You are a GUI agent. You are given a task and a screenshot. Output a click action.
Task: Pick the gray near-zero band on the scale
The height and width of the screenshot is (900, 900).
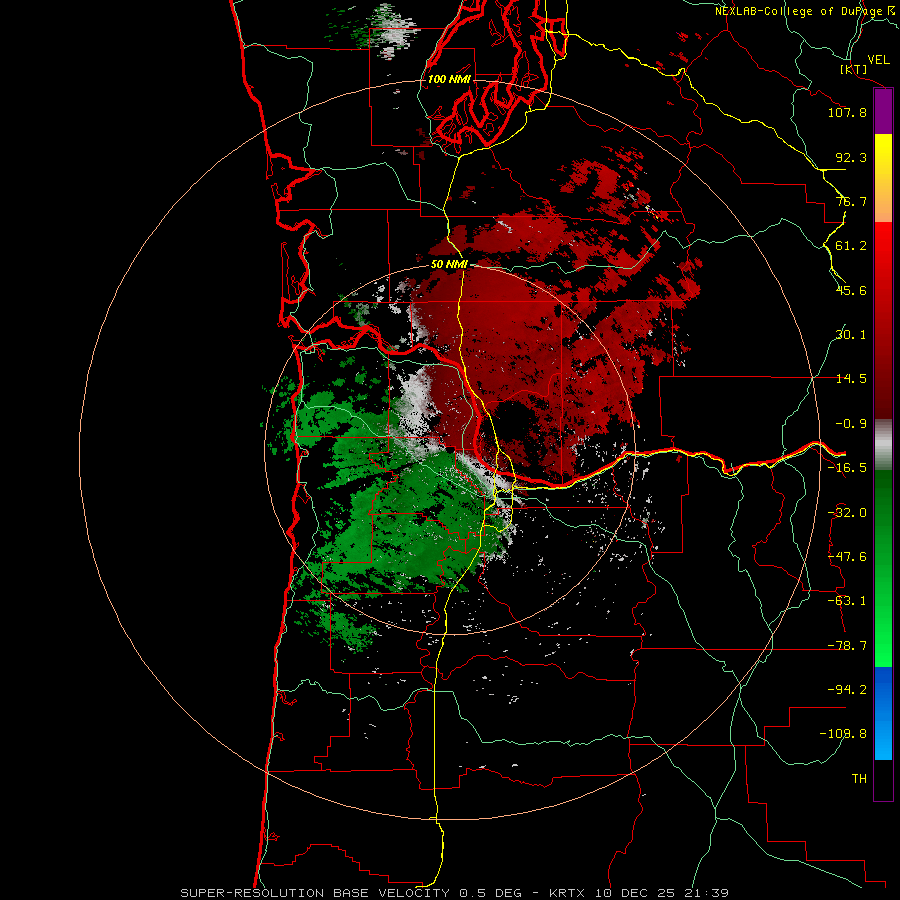(x=883, y=444)
